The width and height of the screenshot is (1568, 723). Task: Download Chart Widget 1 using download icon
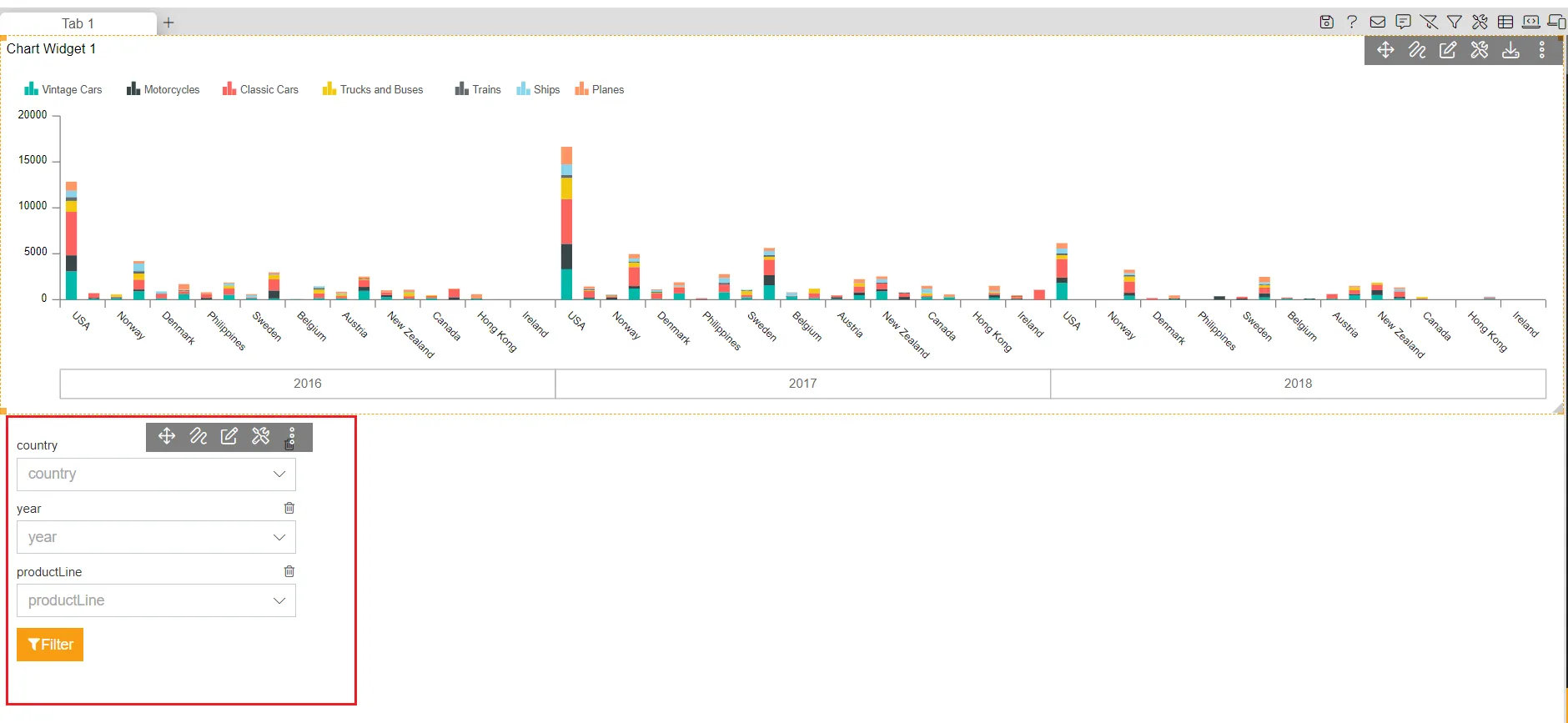pyautogui.click(x=1510, y=50)
